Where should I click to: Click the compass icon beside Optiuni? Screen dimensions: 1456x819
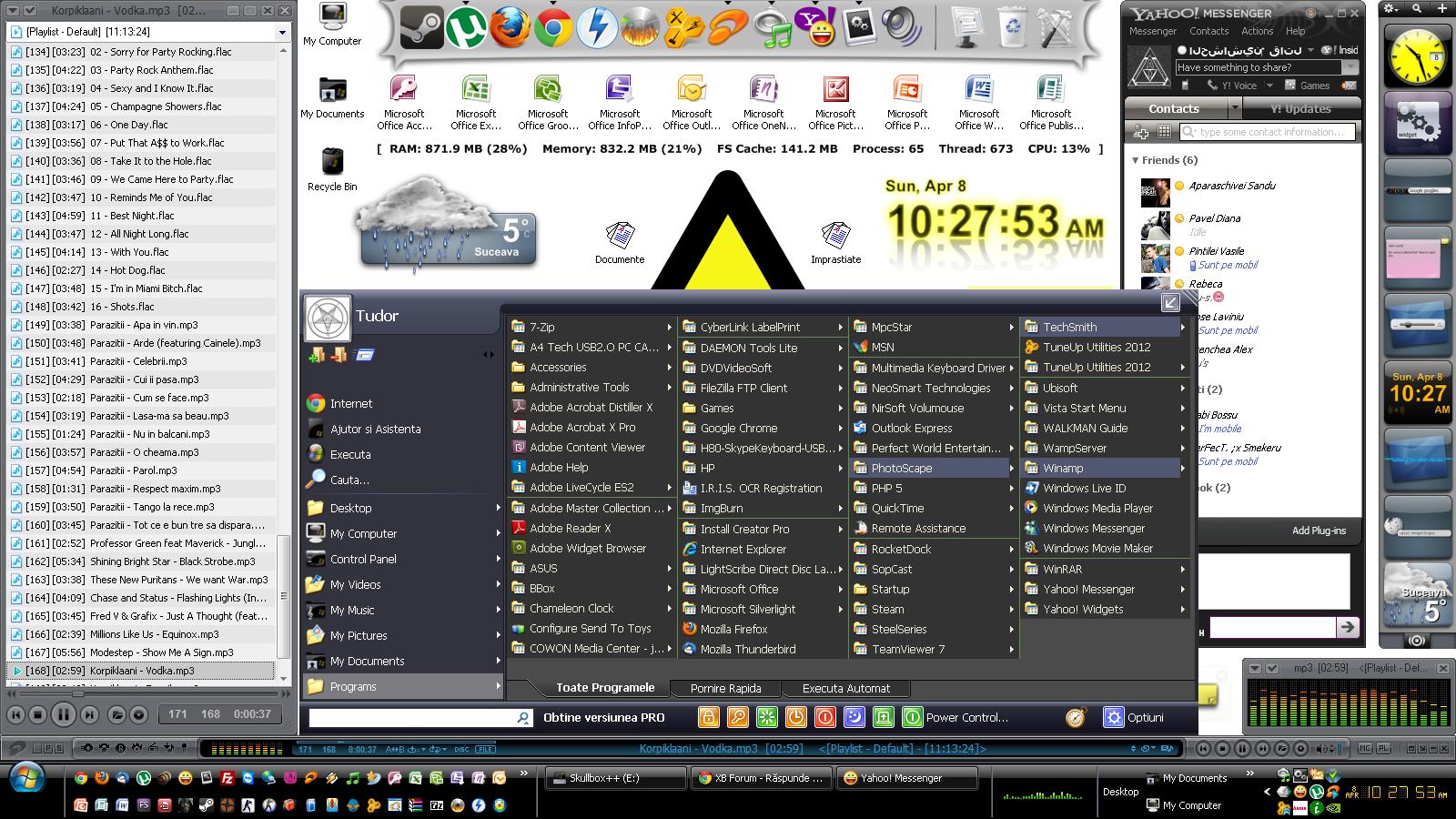tap(1077, 717)
